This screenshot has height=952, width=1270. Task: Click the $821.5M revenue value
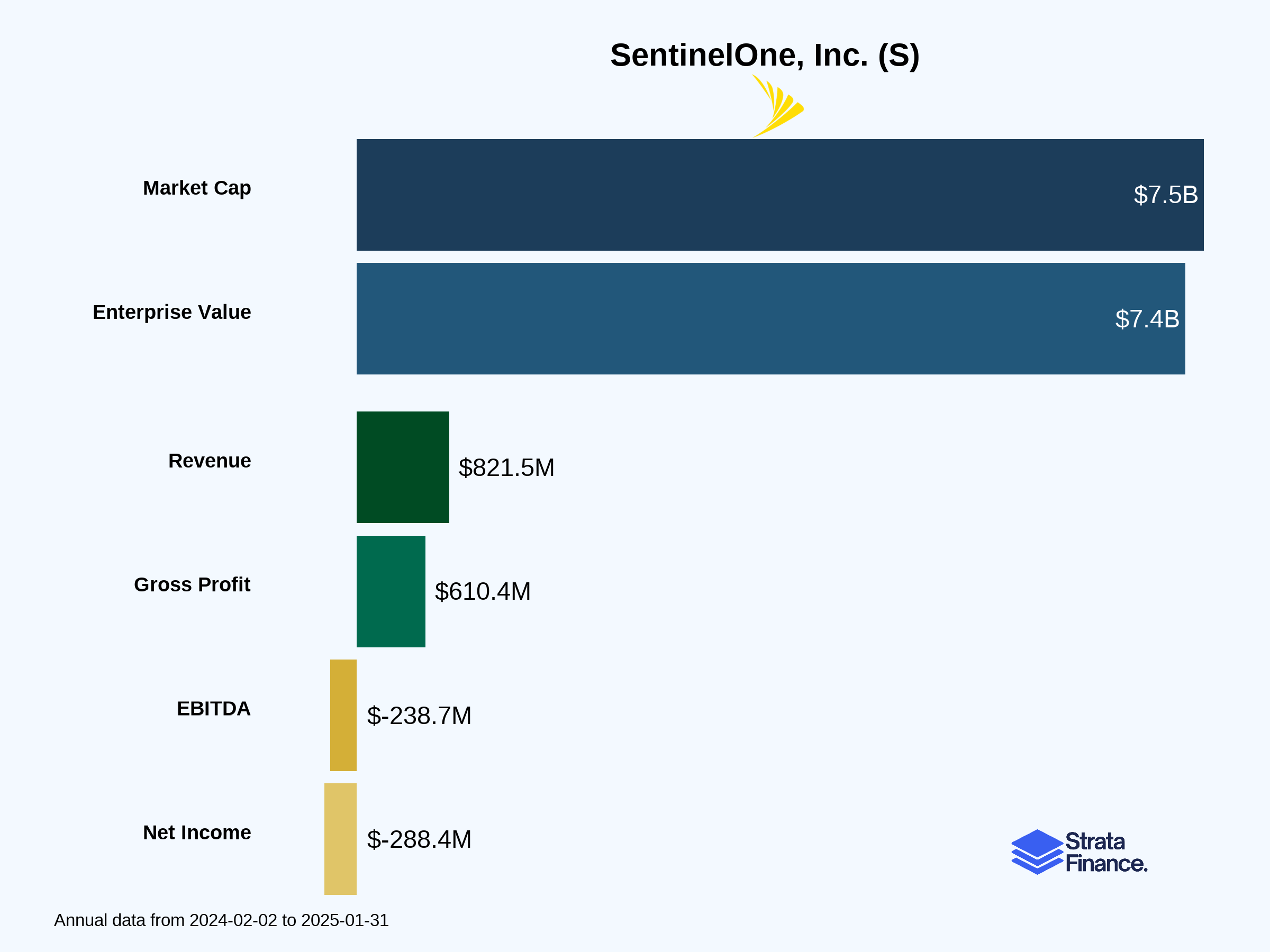click(x=506, y=468)
